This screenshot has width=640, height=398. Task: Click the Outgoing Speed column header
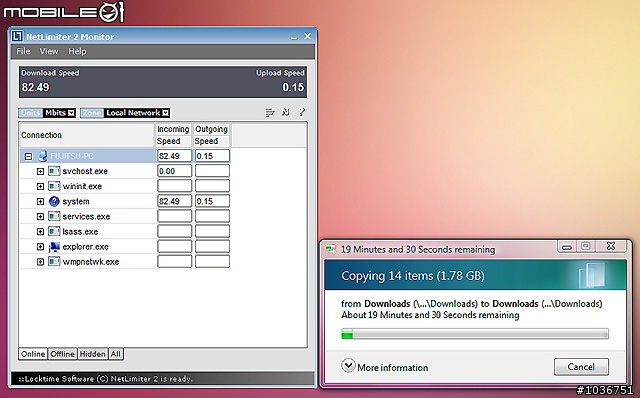211,135
